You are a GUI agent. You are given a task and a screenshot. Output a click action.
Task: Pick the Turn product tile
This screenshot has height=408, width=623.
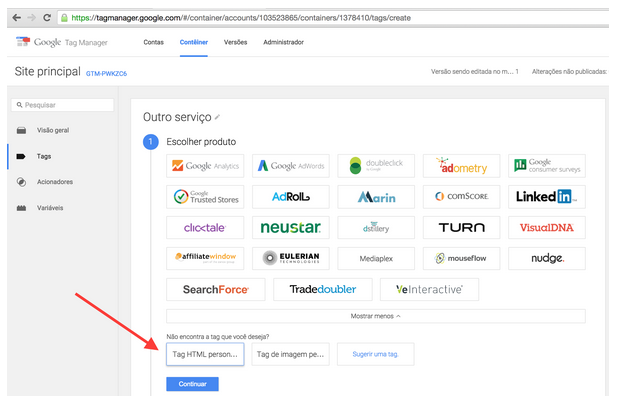462,228
